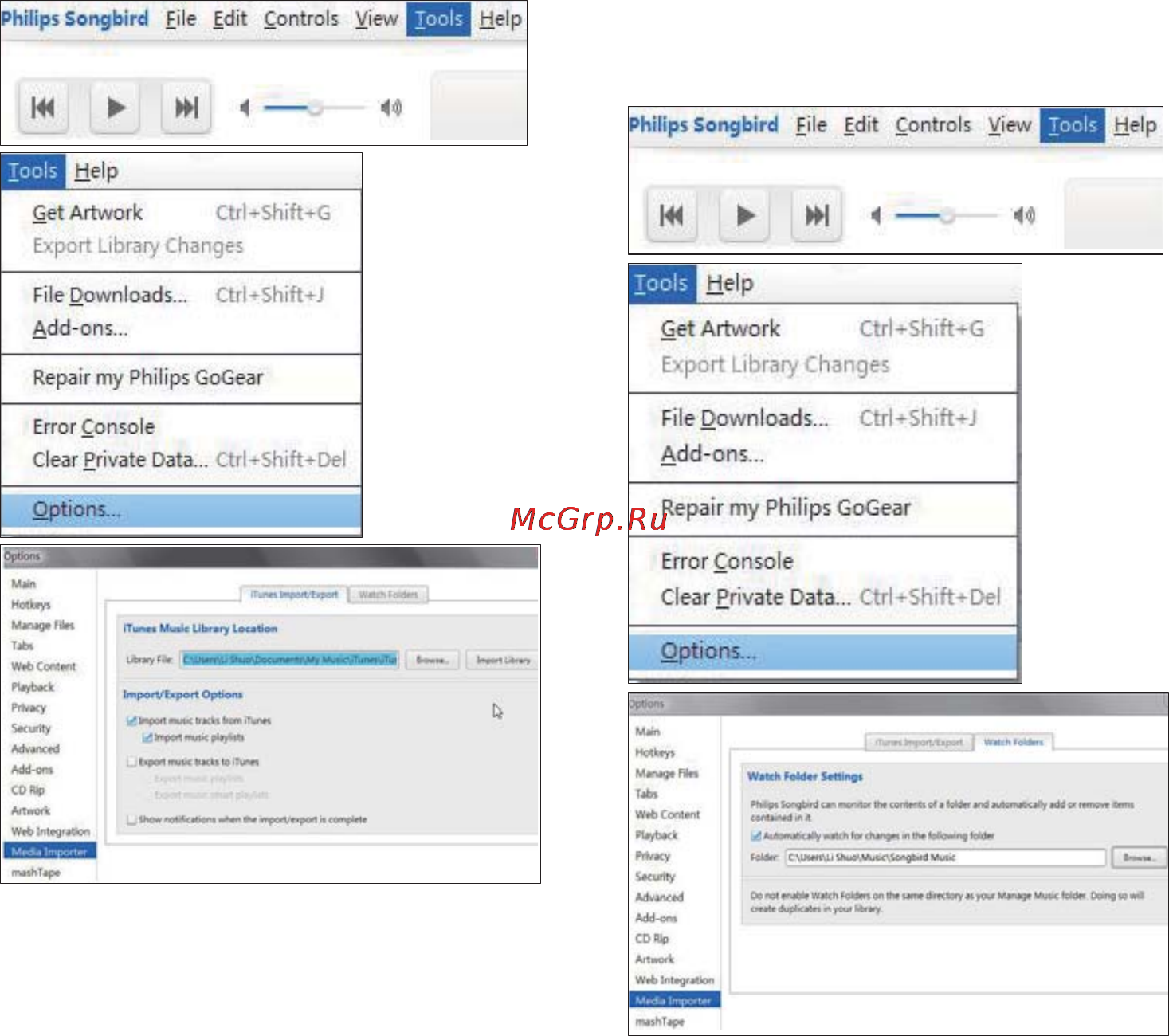This screenshot has height=1036, width=1169.
Task: Click Next track button in right-hand Songbird player
Action: pos(816,214)
